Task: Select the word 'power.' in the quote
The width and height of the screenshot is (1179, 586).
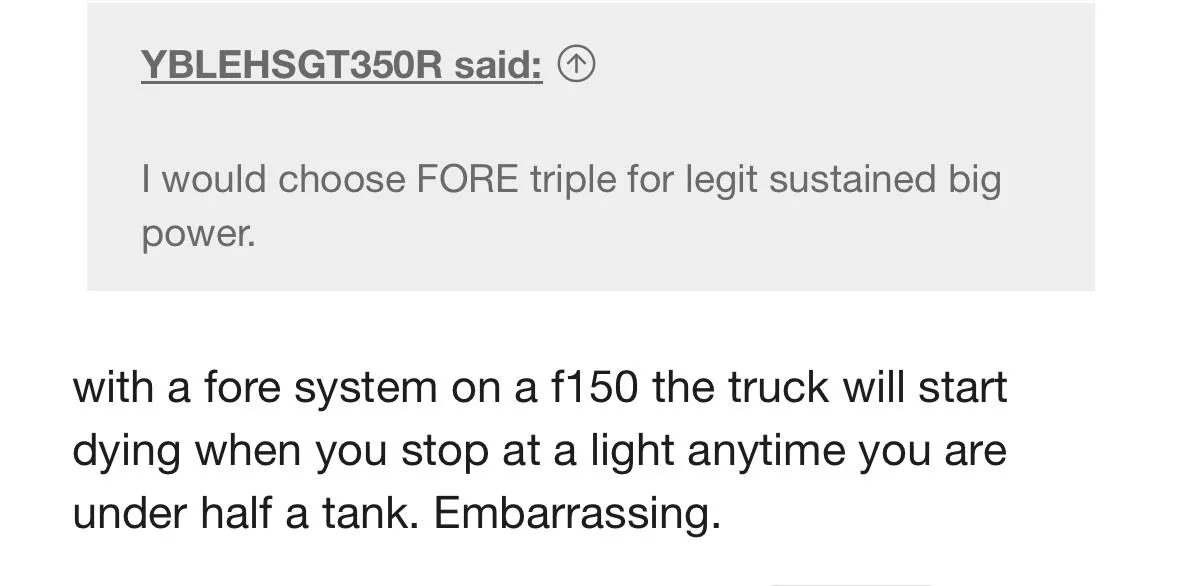Action: point(199,235)
